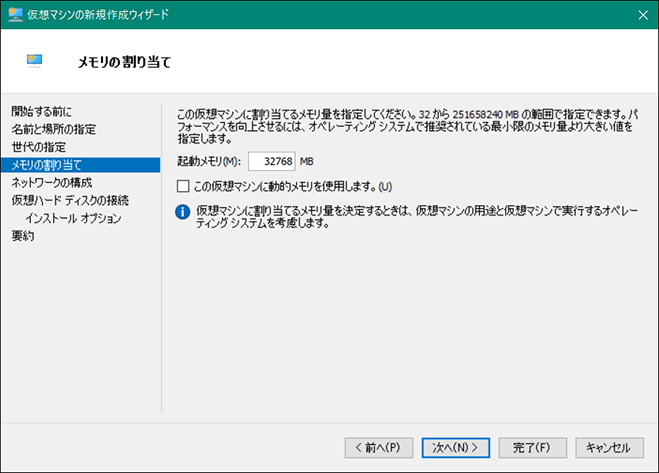Click the 起動メモリ input field showing 32768
Image resolution: width=659 pixels, height=473 pixels.
pos(272,161)
